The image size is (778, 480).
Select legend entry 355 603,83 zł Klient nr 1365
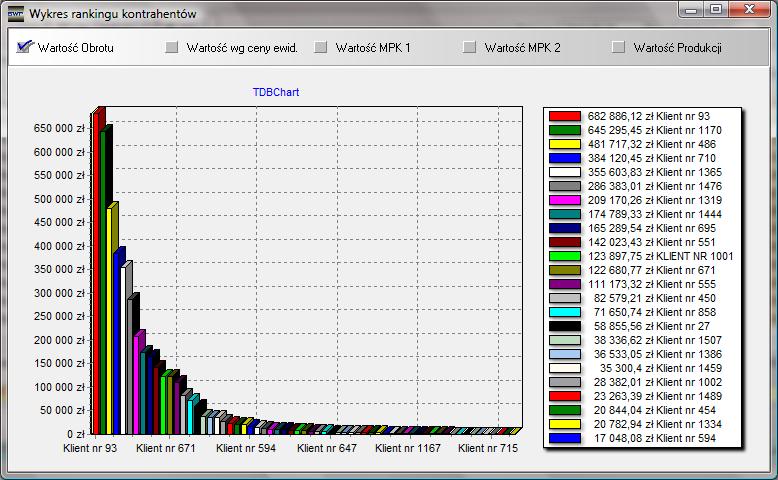point(654,172)
